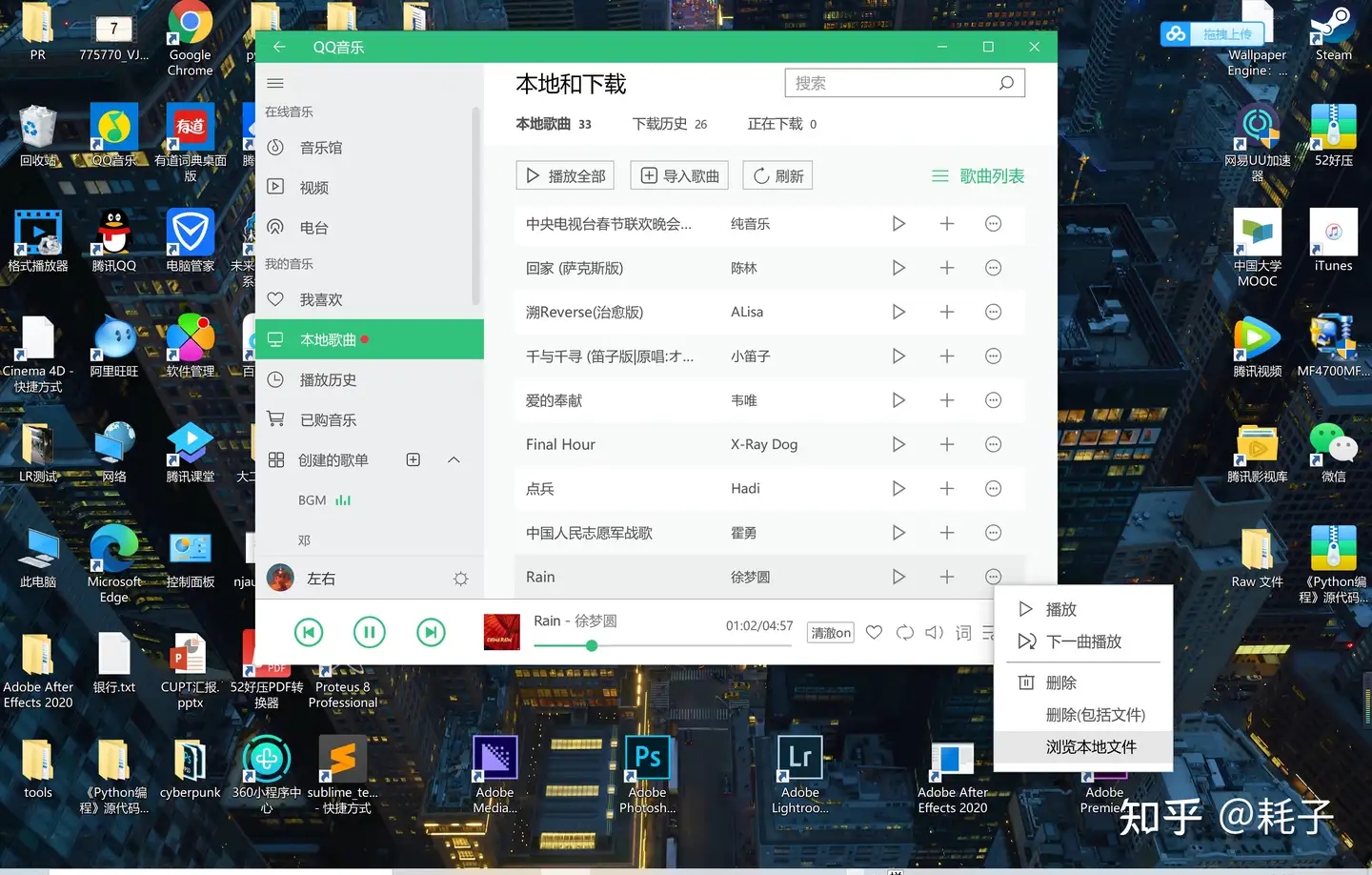The width and height of the screenshot is (1372, 875).
Task: Open Microsoft Edge desktop icon
Action: (x=114, y=564)
